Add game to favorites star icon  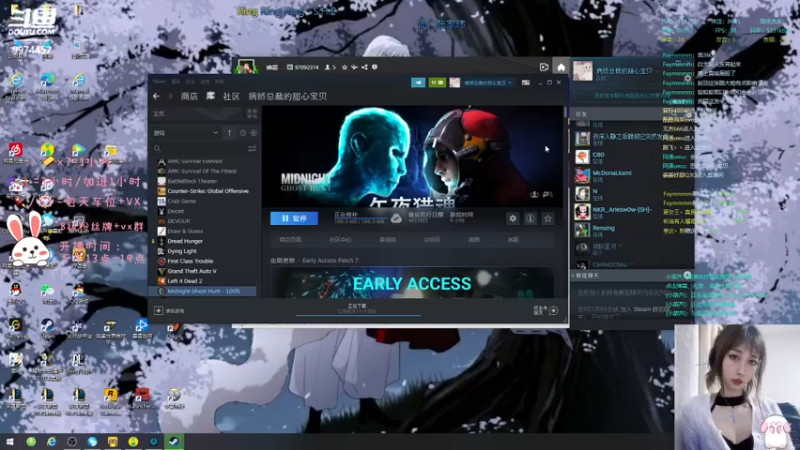click(548, 218)
